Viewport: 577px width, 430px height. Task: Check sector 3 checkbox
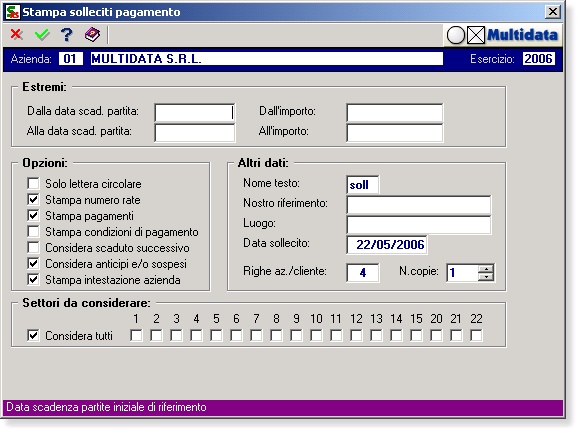(176, 335)
